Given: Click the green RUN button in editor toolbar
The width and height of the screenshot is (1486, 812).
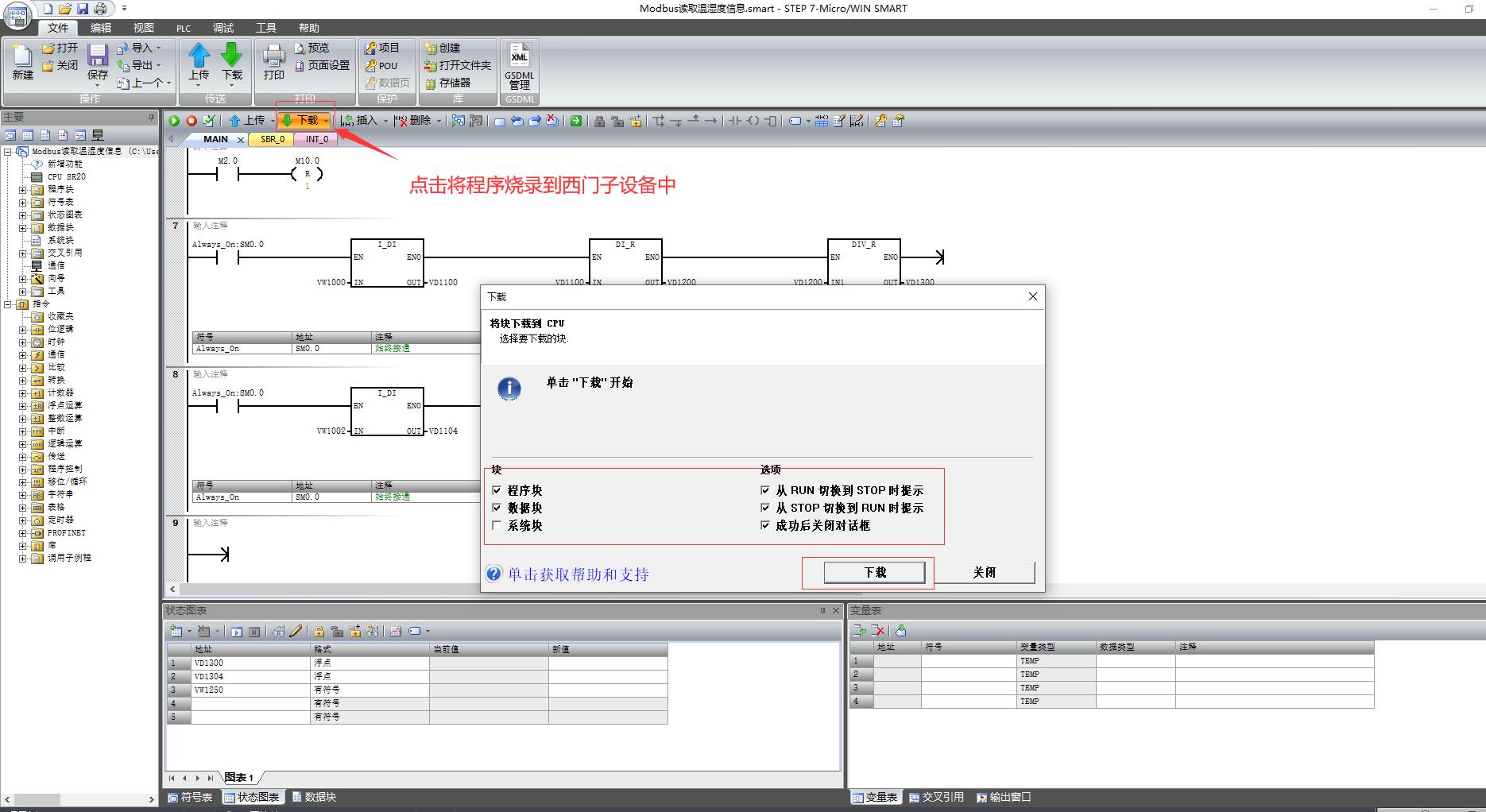Looking at the screenshot, I should click(x=174, y=121).
